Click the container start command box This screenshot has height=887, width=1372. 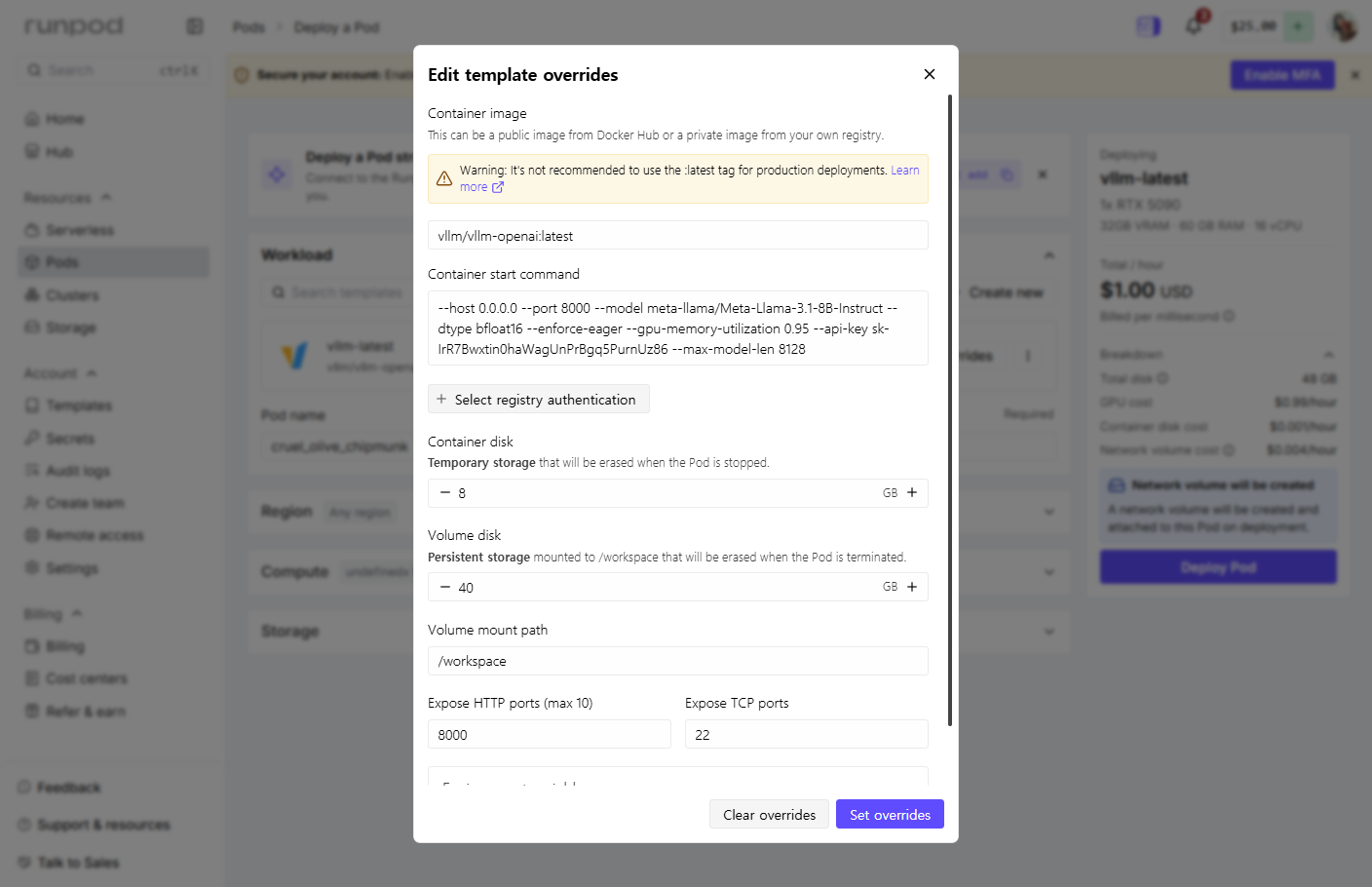point(678,328)
